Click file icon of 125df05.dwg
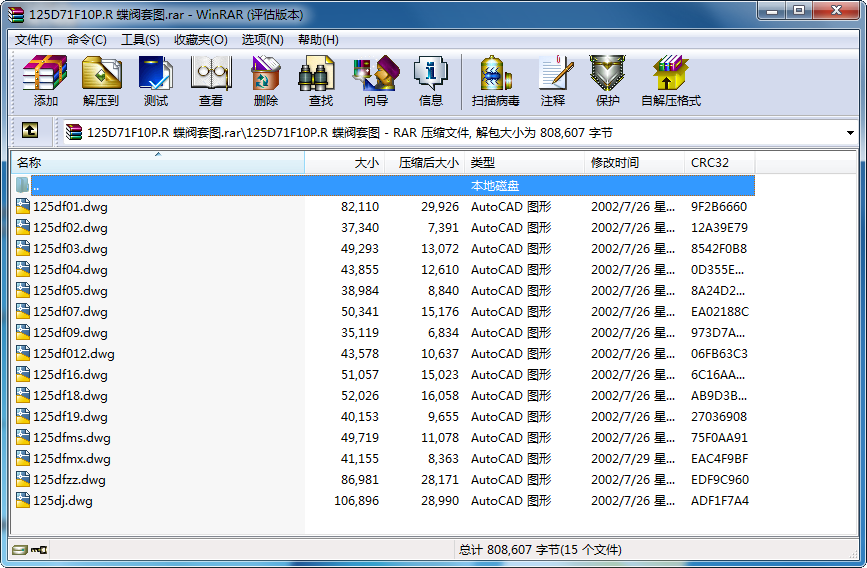The image size is (867, 568). pos(23,290)
